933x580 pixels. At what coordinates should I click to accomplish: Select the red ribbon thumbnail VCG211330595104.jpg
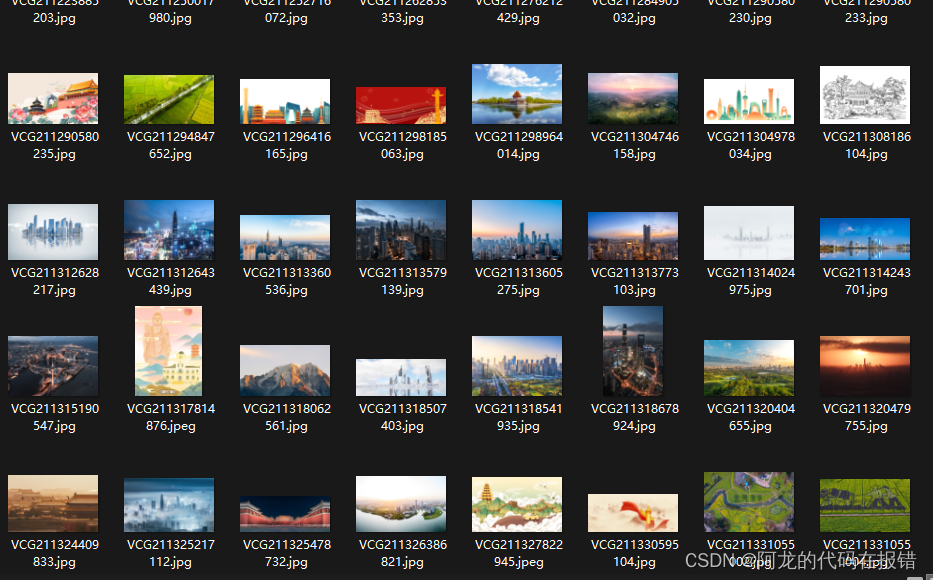[633, 513]
